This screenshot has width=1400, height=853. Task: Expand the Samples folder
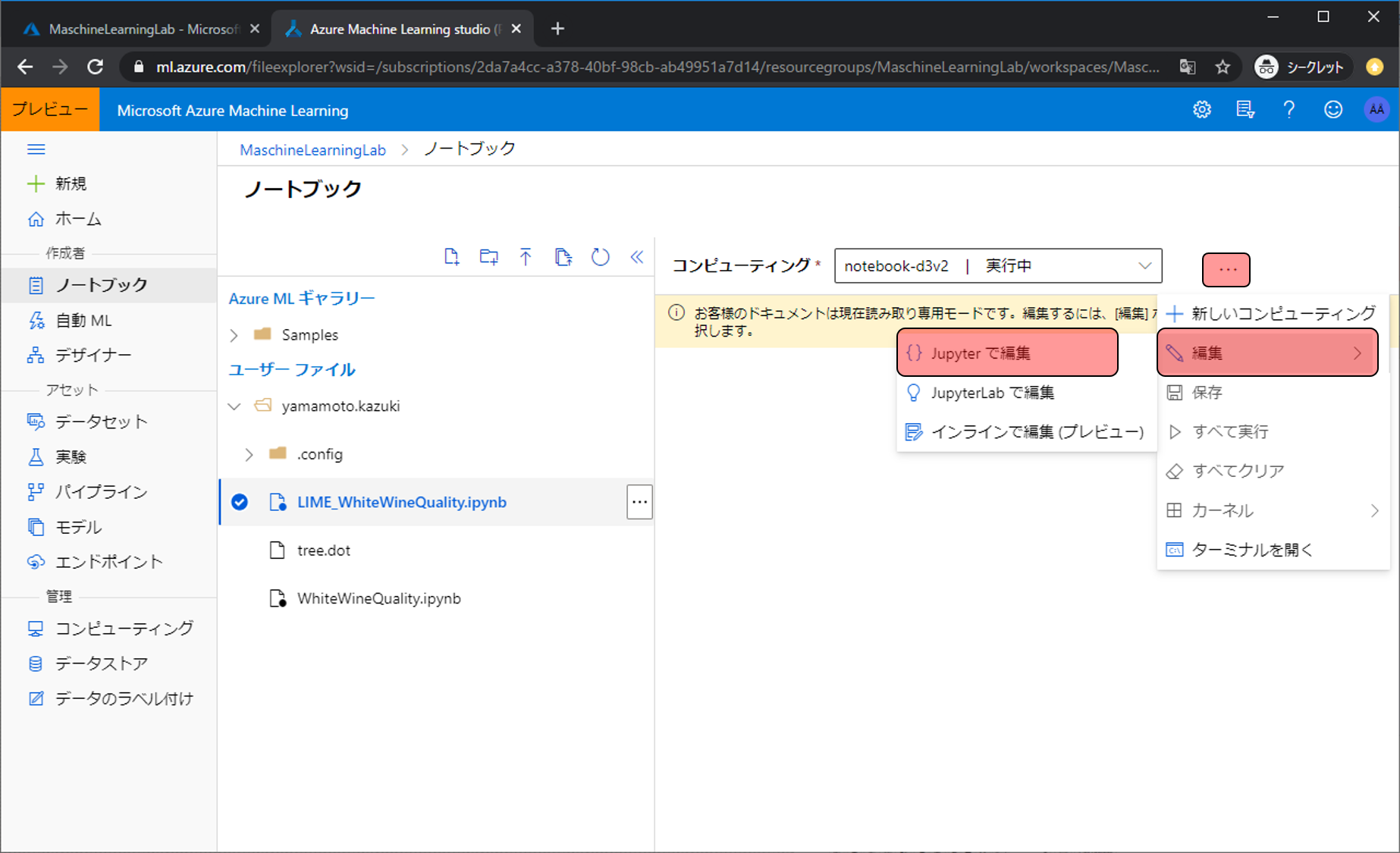234,335
